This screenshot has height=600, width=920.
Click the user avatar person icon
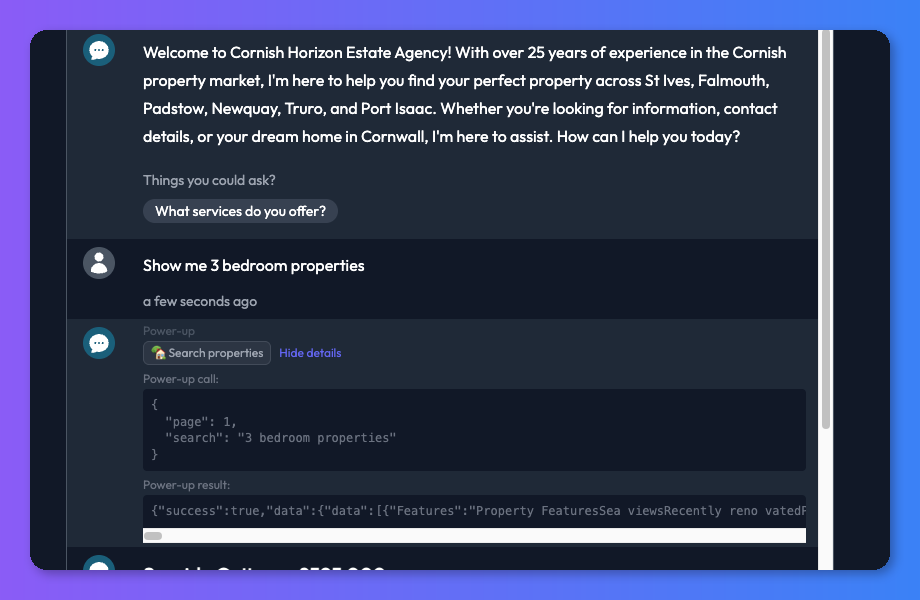tap(98, 262)
